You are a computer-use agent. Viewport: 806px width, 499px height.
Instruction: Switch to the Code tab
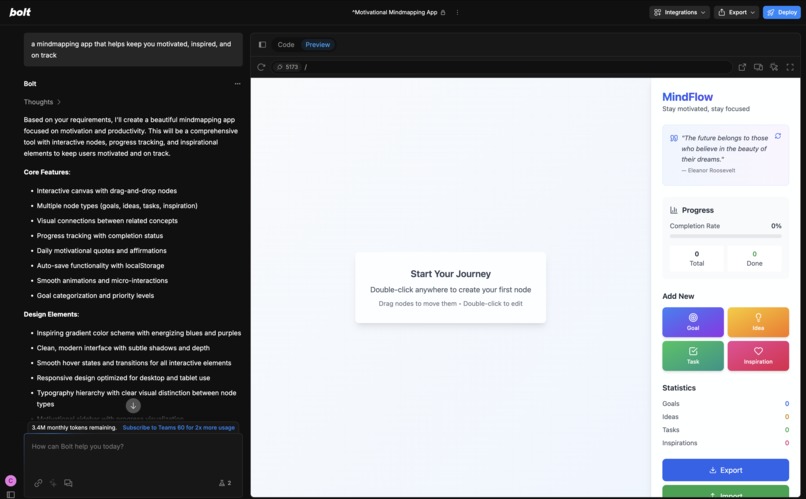(286, 45)
